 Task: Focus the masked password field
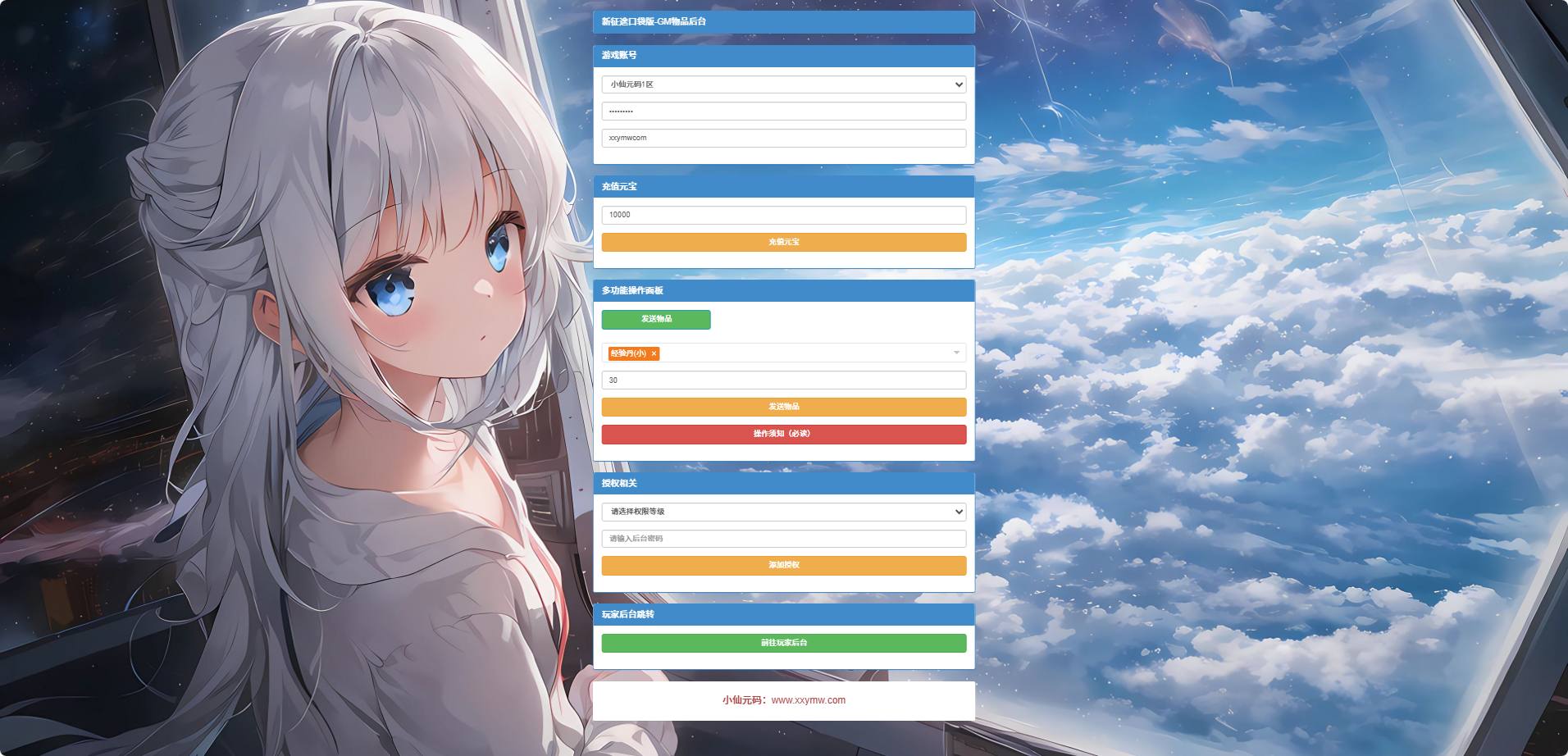point(784,111)
